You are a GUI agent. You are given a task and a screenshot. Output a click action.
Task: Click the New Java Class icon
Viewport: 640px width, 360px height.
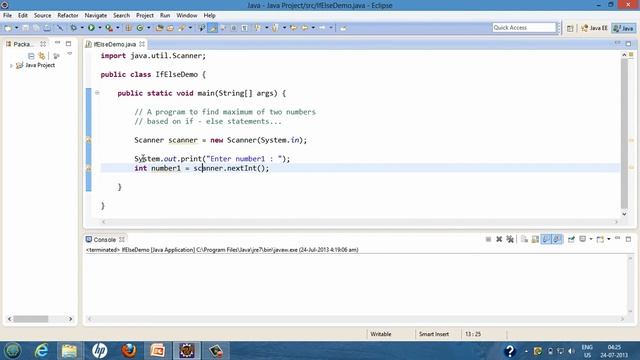140,28
